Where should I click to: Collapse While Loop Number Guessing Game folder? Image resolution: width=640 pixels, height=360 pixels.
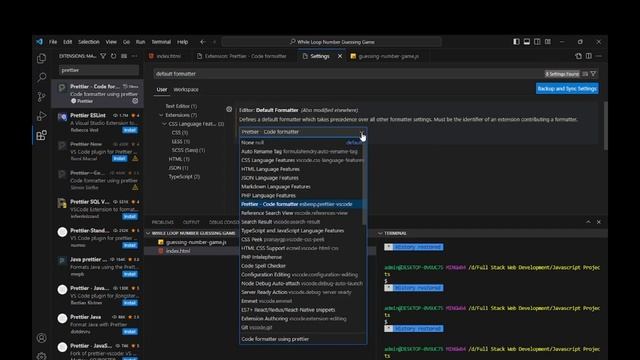point(148,233)
